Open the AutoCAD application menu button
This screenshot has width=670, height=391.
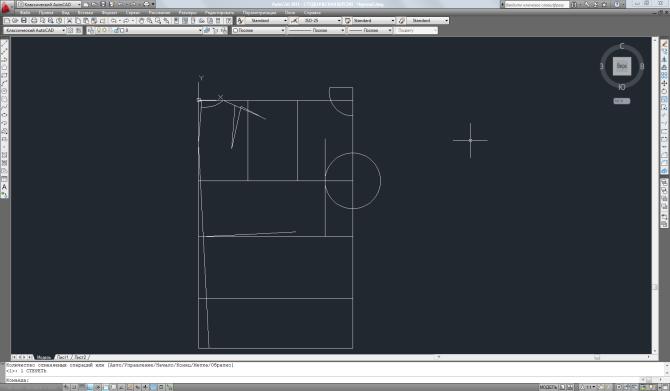pos(6,8)
